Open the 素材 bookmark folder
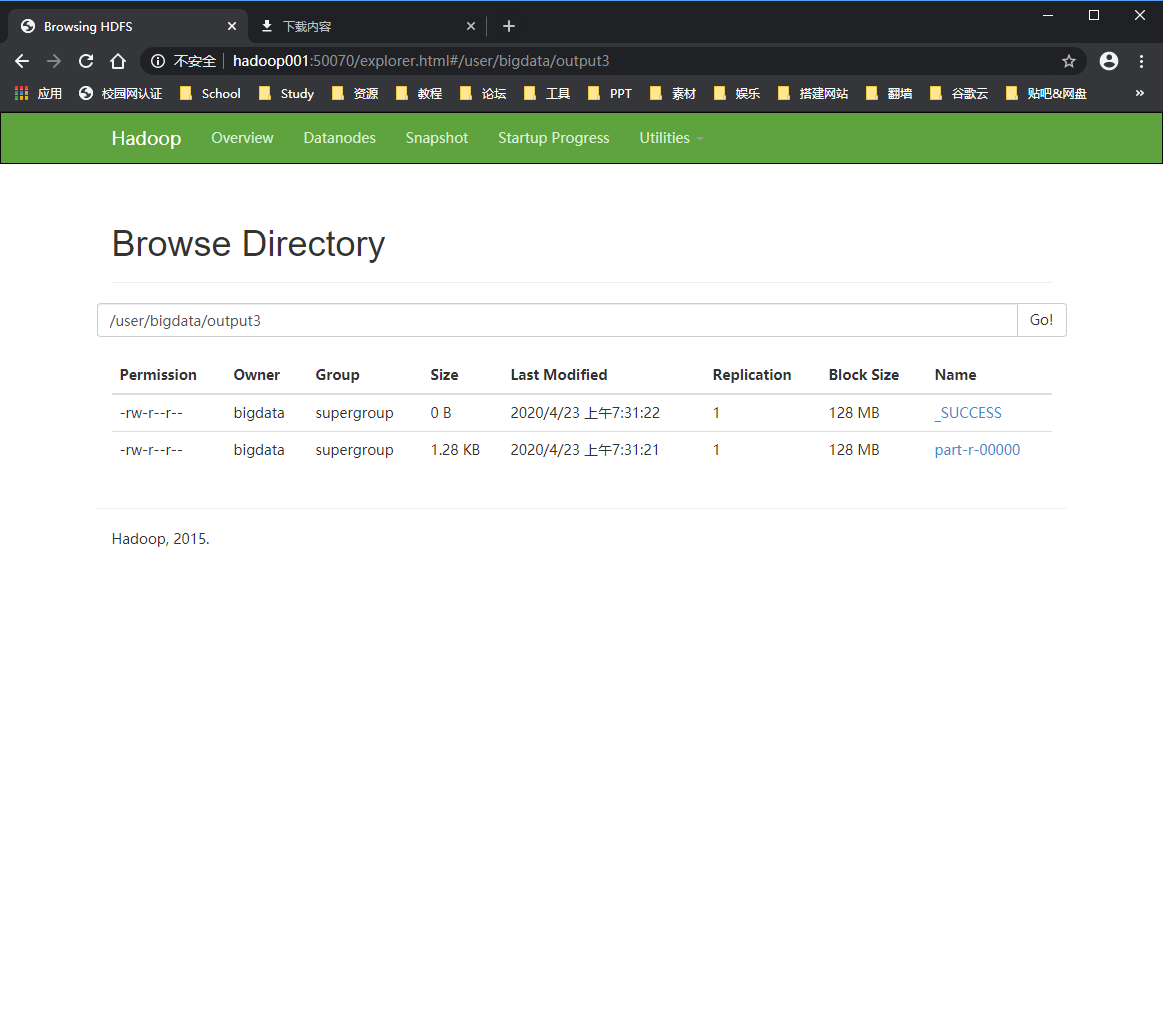1163x1034 pixels. coord(673,93)
